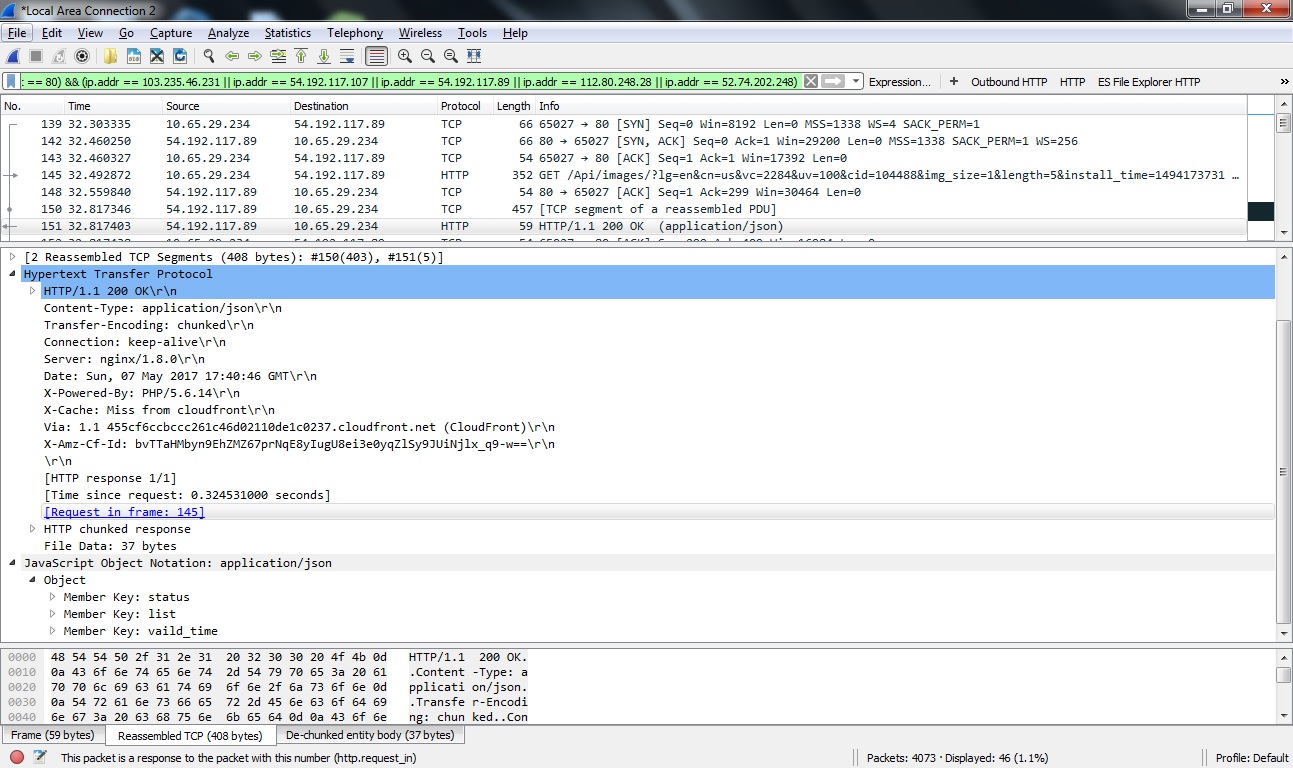Open expert info red circle icon

pos(17,757)
